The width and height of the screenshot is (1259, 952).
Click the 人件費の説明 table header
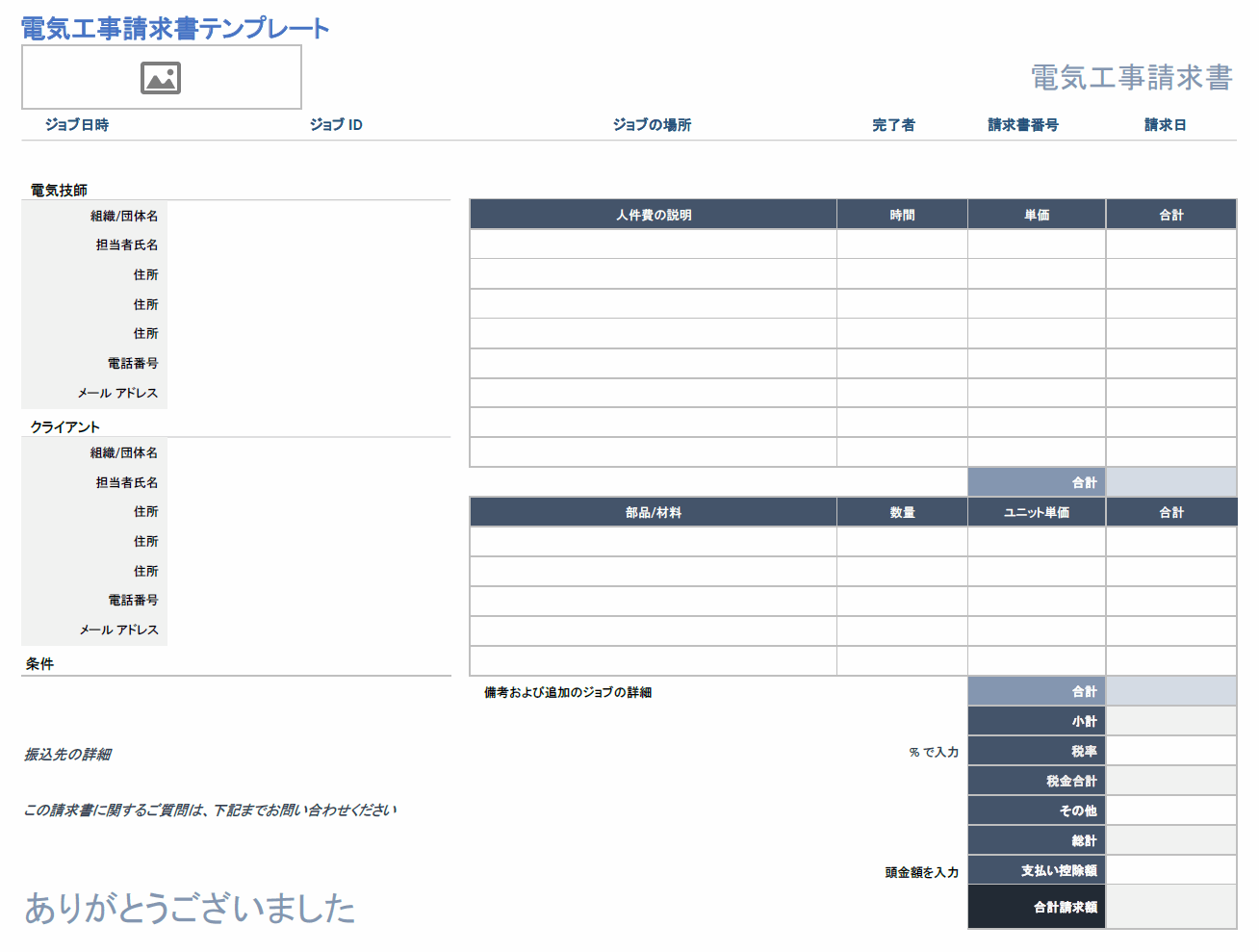(654, 215)
